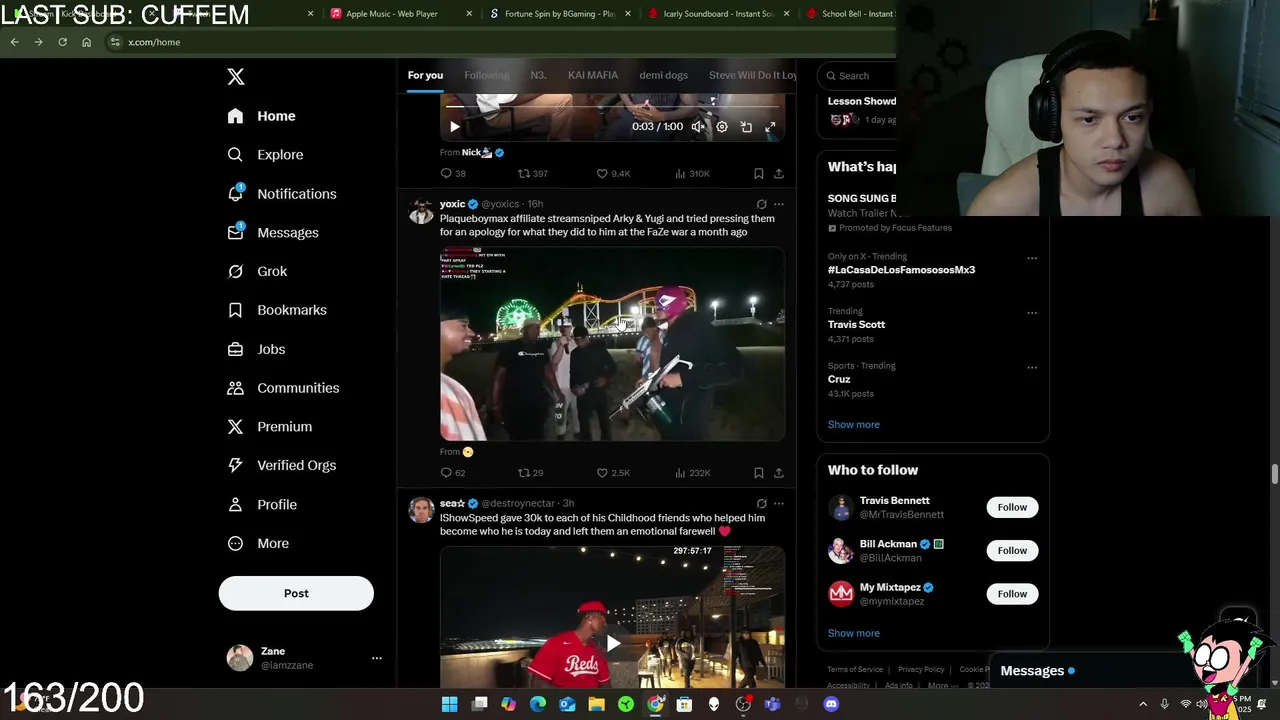Open the Nick video settings gear

(722, 127)
